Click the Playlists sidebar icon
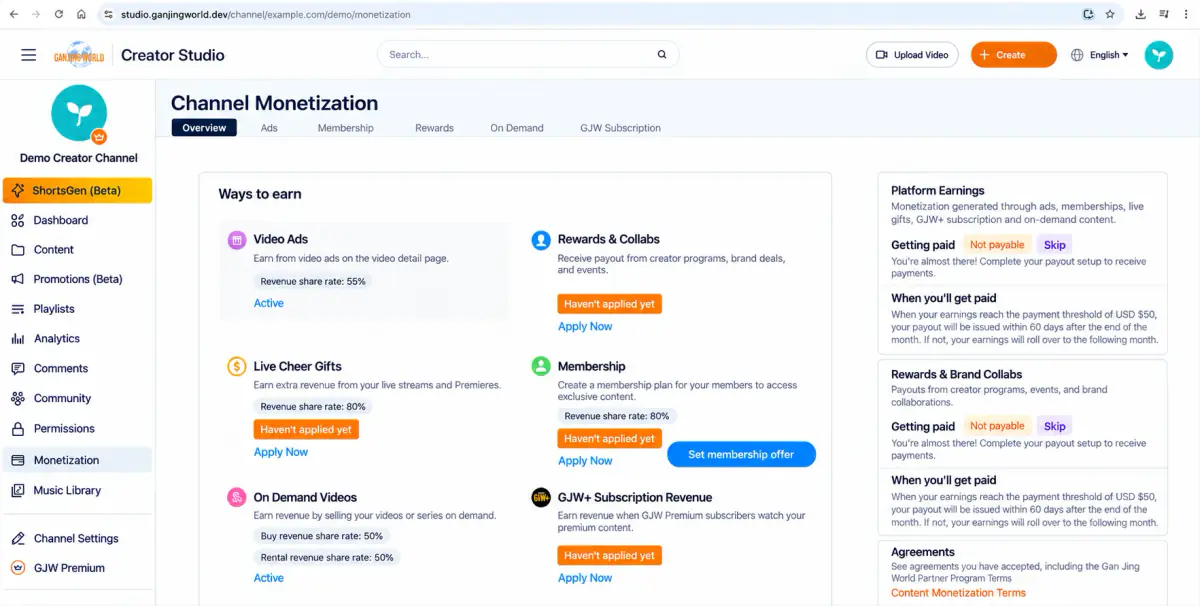The image size is (1200, 606). (18, 309)
